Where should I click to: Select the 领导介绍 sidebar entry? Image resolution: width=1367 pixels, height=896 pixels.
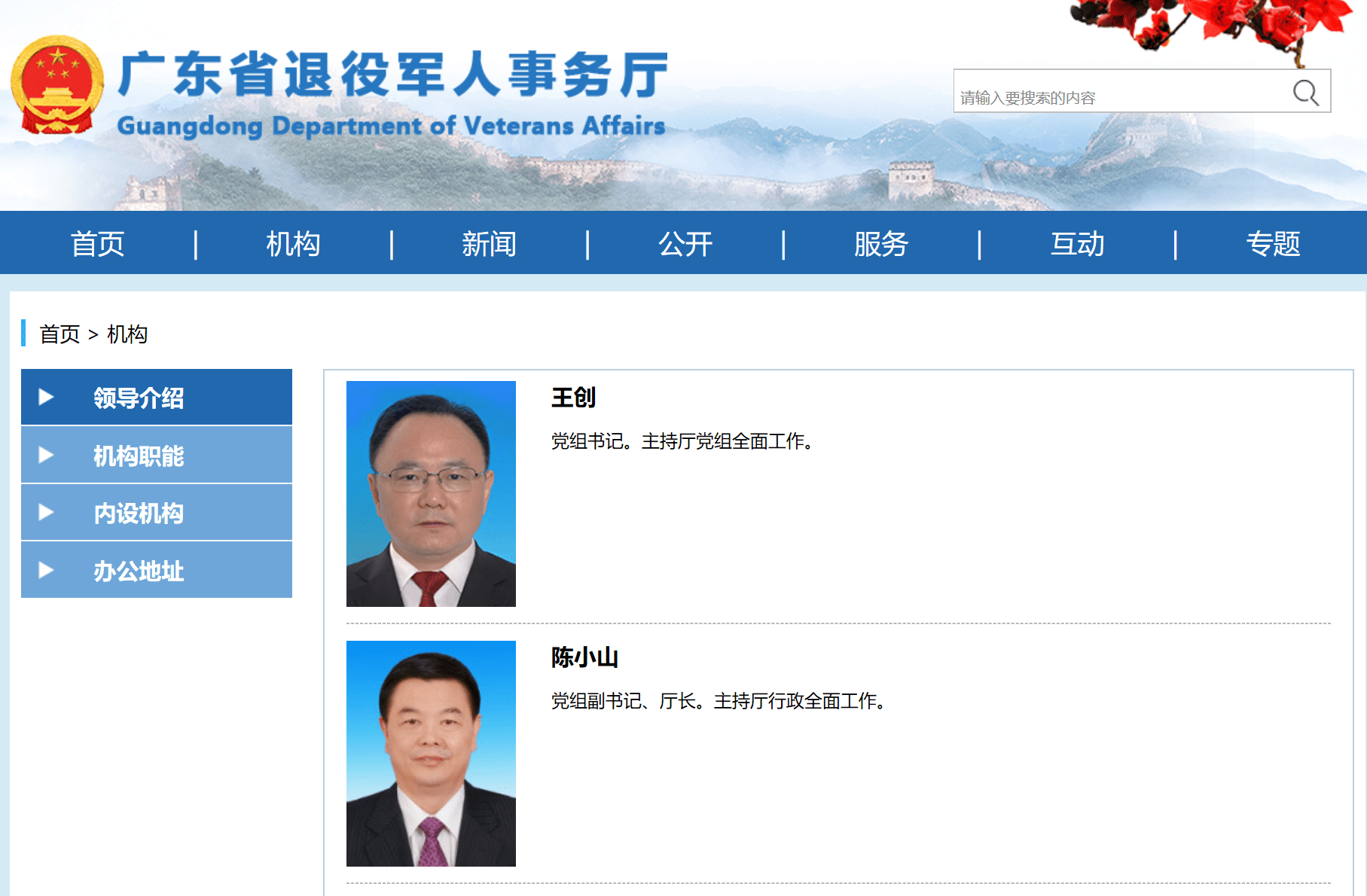[x=138, y=398]
